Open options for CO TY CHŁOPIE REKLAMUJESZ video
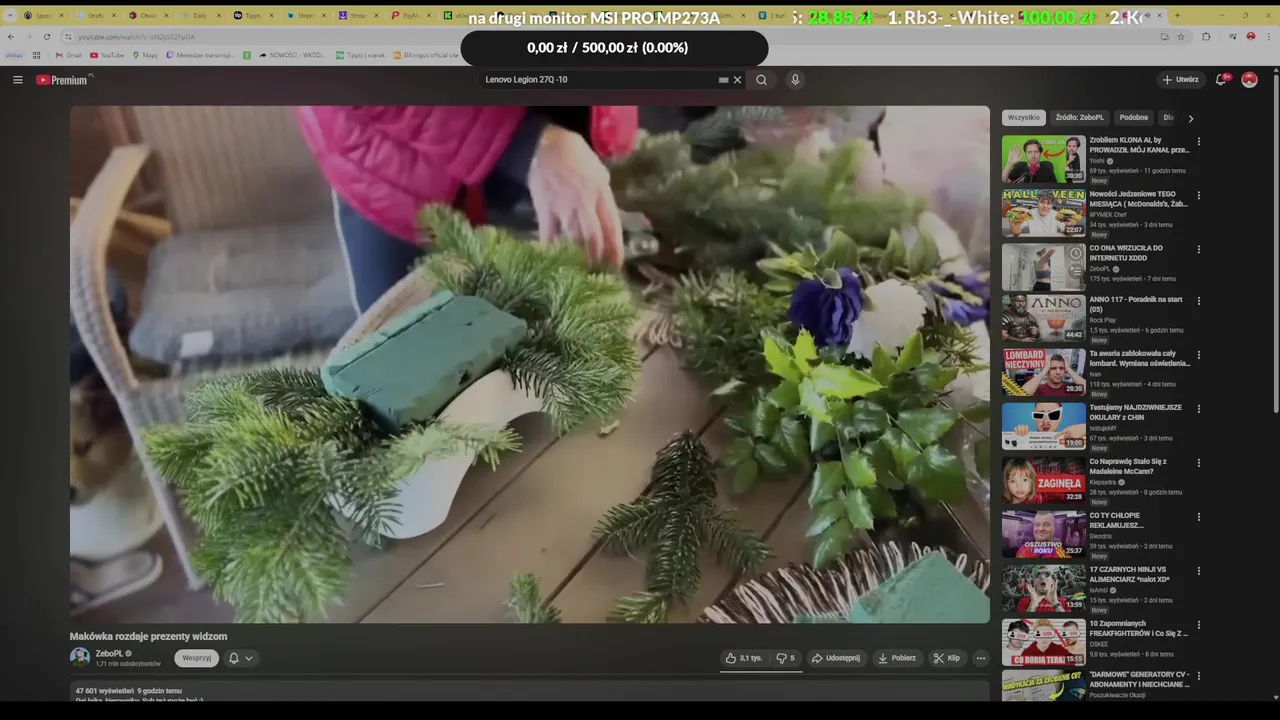Image resolution: width=1280 pixels, height=720 pixels. (1198, 516)
